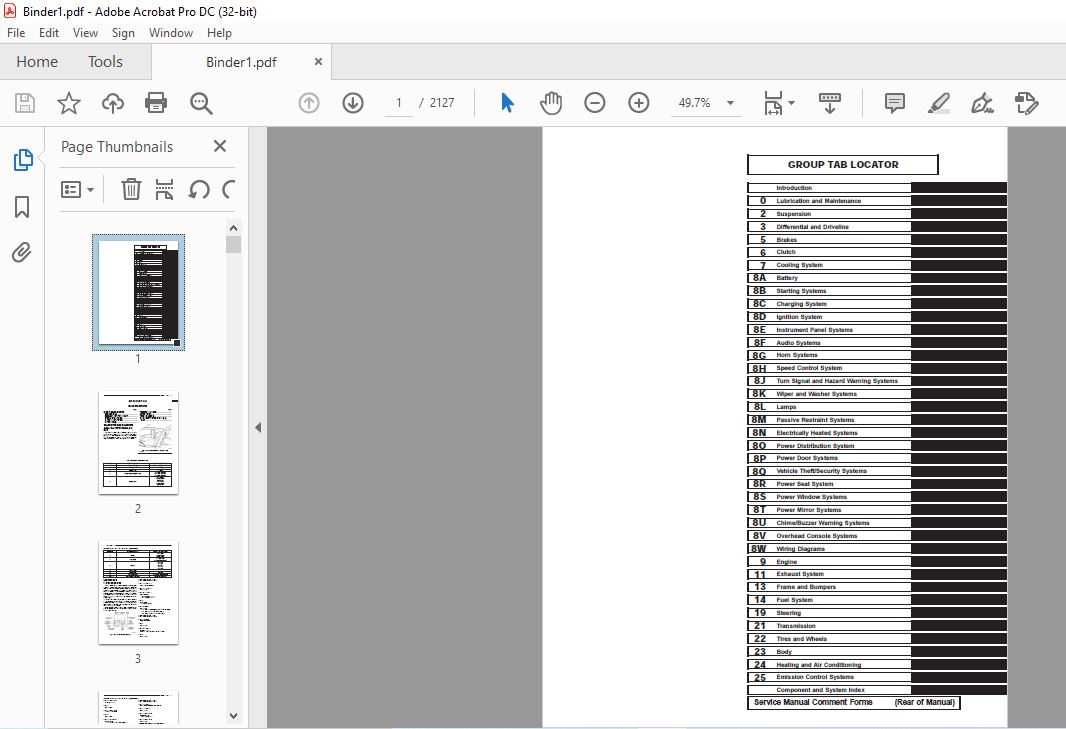
Task: Click the GROUP TAB LOCATOR heading
Action: pyautogui.click(x=843, y=165)
